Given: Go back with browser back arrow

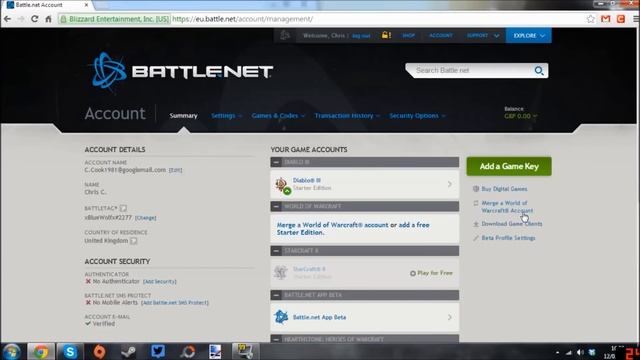Looking at the screenshot, I should coord(7,19).
